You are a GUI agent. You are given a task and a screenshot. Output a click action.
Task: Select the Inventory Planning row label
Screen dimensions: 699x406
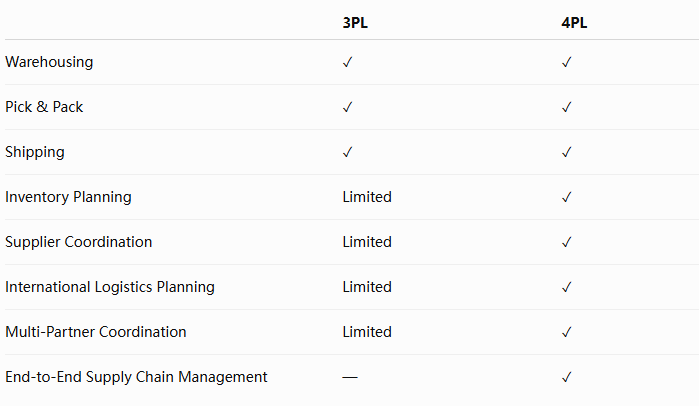68,197
